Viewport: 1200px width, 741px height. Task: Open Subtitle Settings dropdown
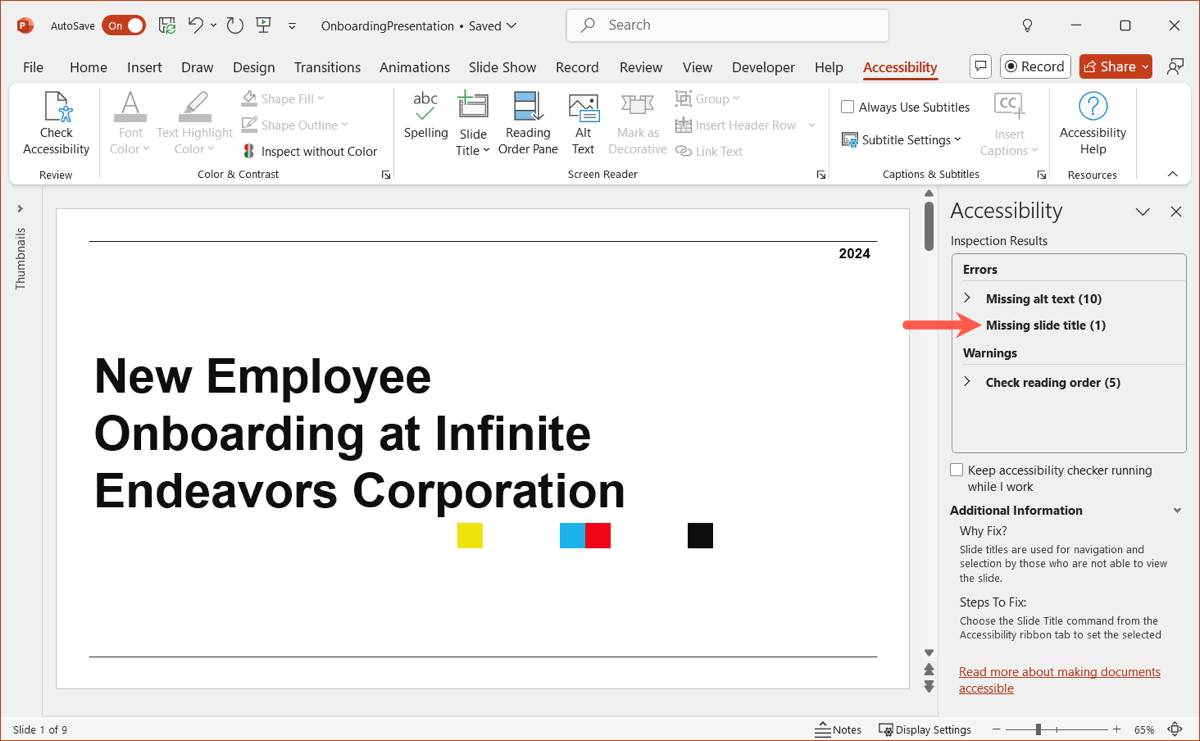901,139
